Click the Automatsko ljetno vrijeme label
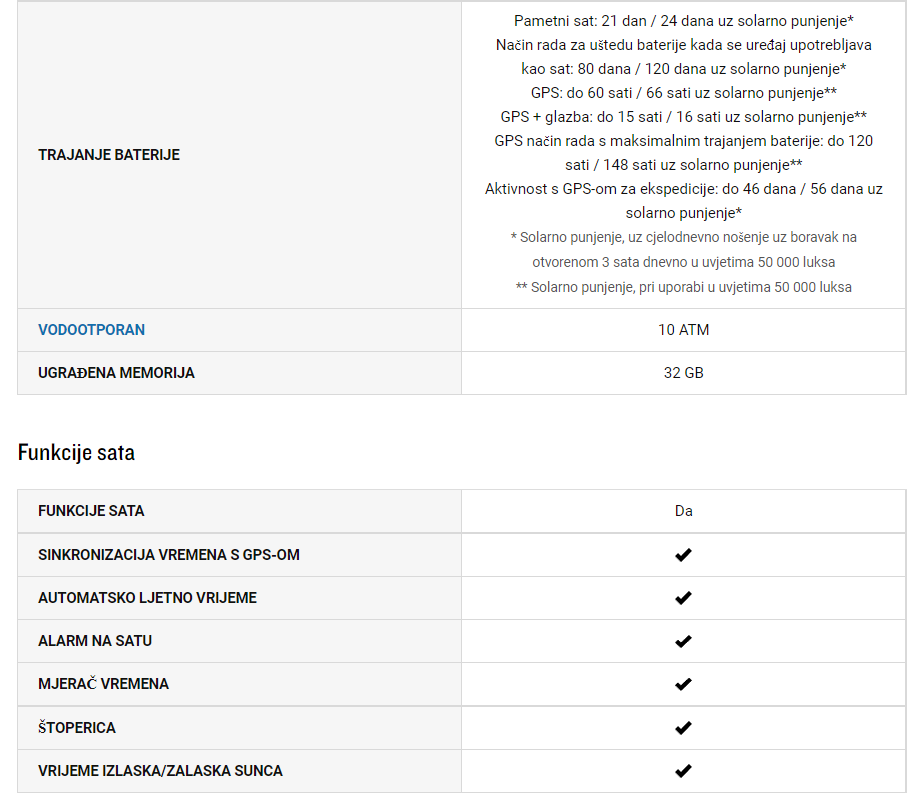The image size is (916, 802). coord(147,598)
